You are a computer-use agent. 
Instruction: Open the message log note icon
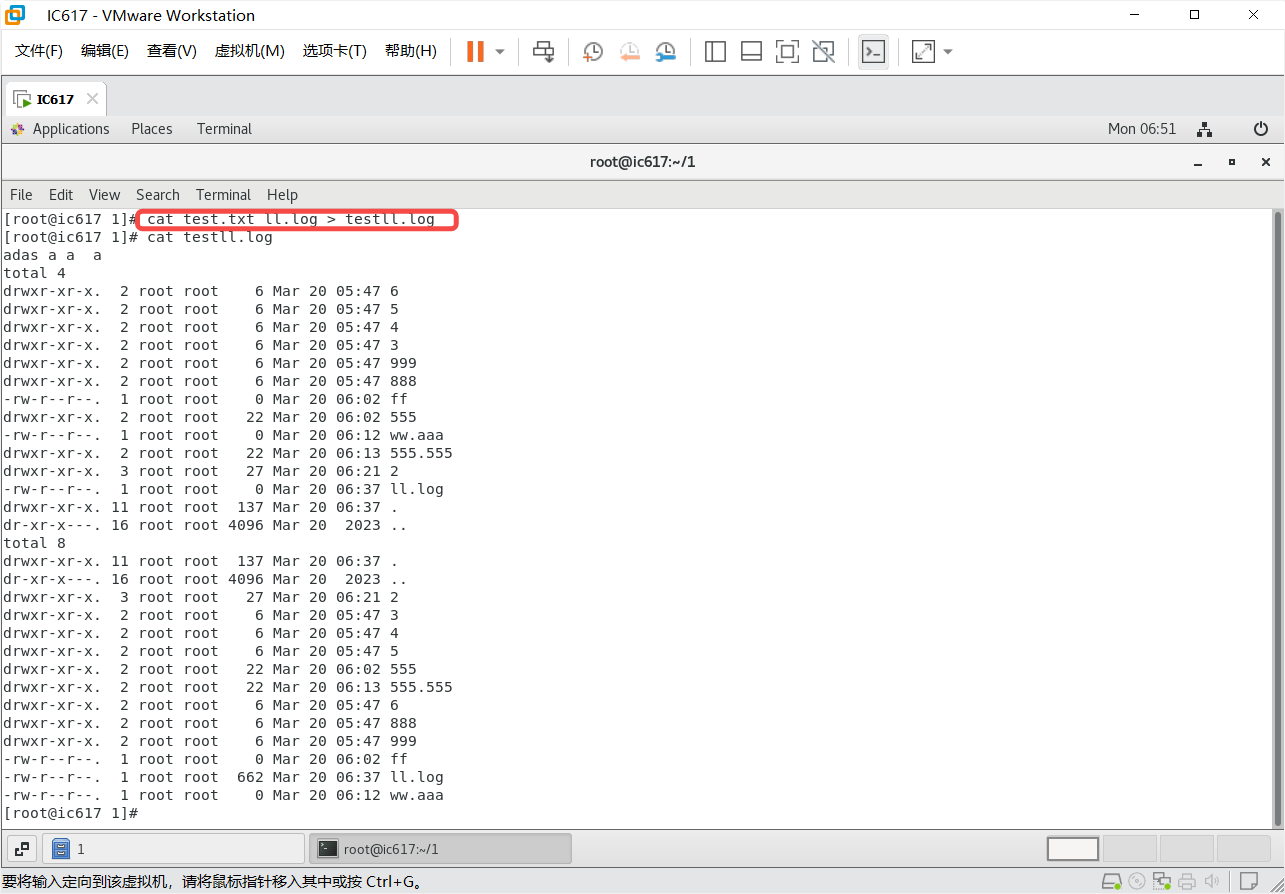[x=1249, y=882]
